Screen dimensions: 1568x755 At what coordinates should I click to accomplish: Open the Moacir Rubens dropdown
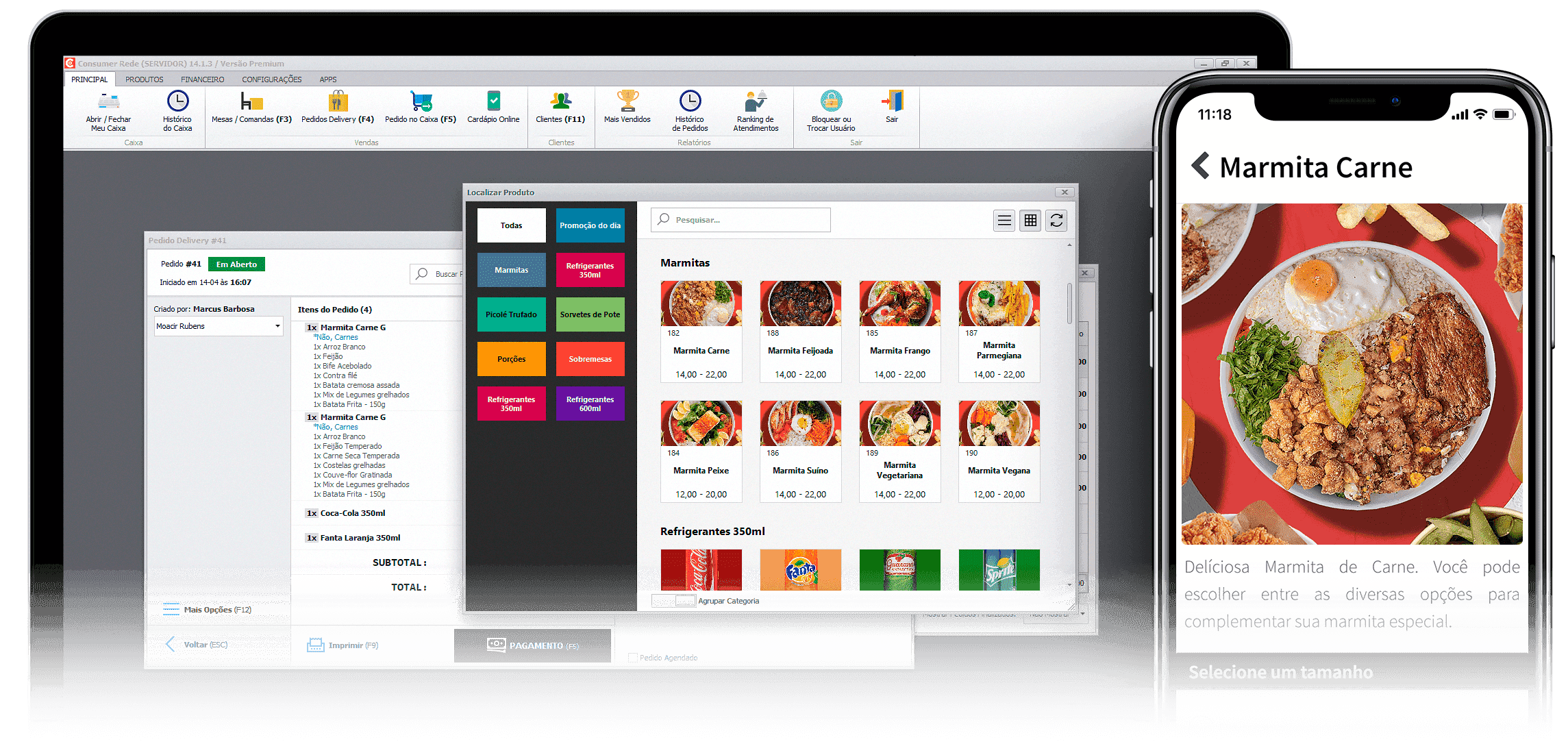(x=219, y=326)
